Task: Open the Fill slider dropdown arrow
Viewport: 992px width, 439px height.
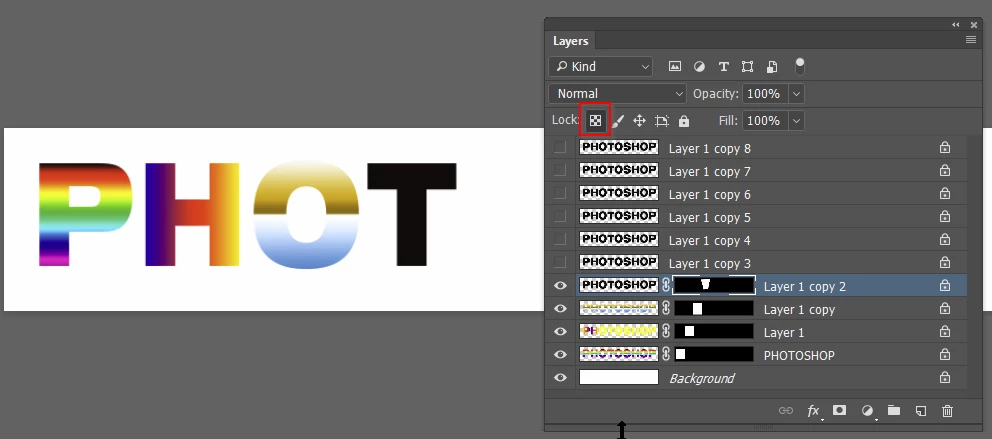Action: click(797, 120)
